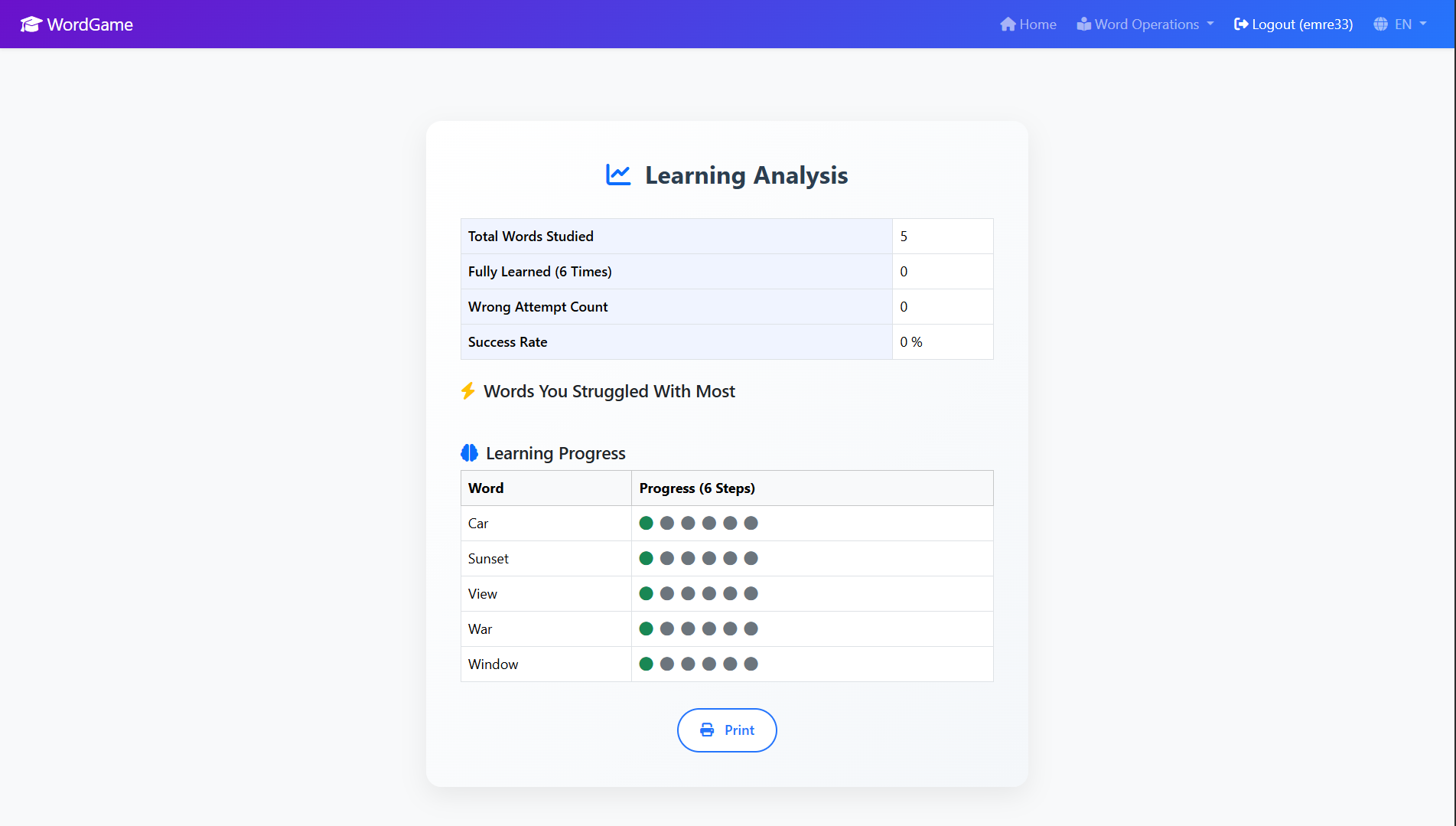Screen dimensions: 1456x826
Task: Click the last gray progress dot for Window
Action: pyautogui.click(x=751, y=664)
